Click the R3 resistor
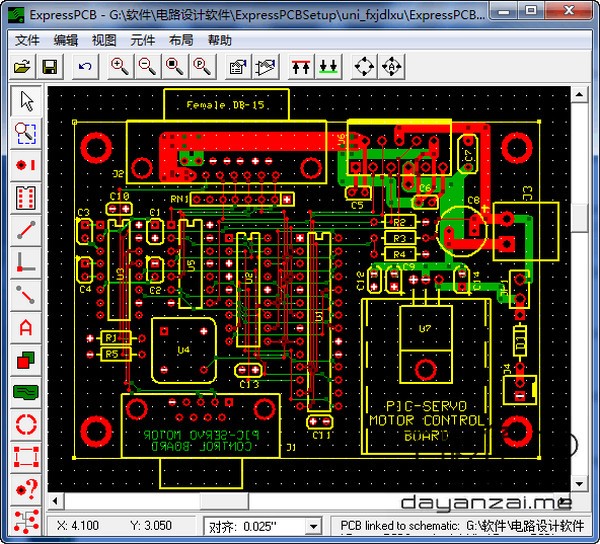 coord(399,238)
